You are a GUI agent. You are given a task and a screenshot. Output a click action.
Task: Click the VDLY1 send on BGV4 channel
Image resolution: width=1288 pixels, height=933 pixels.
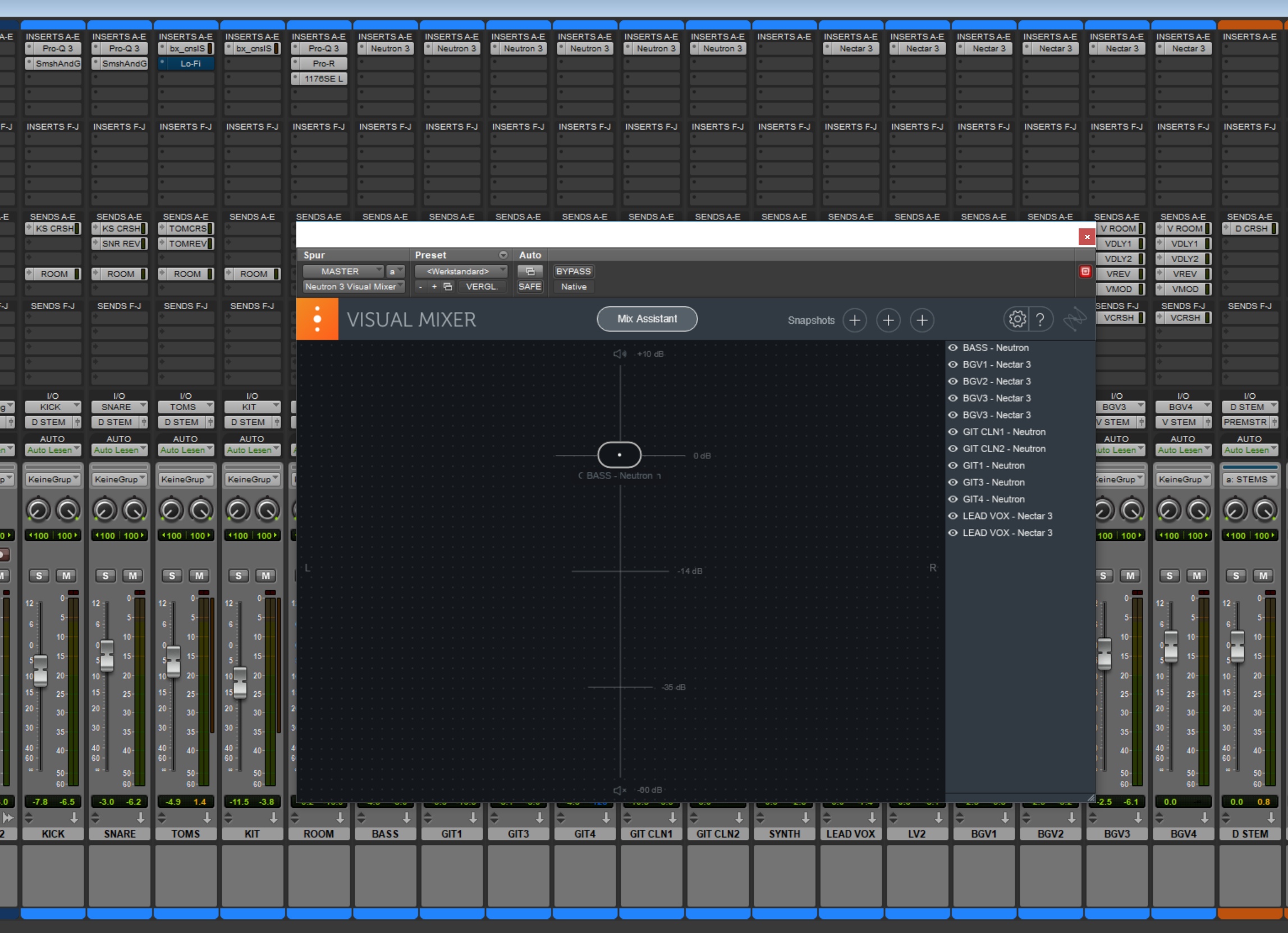click(1184, 243)
